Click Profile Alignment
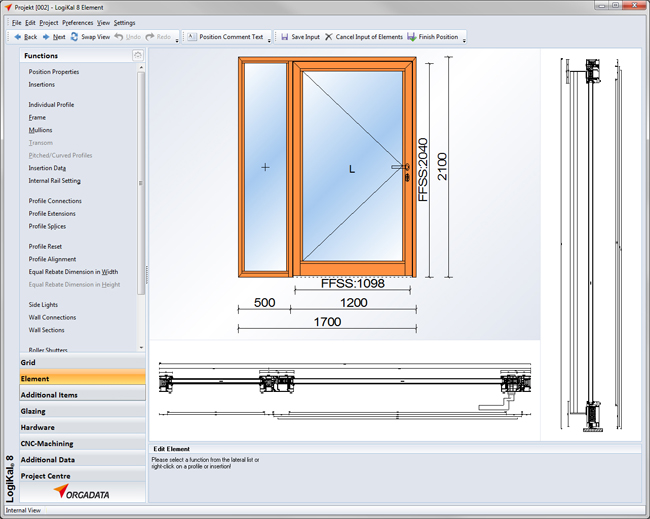This screenshot has height=519, width=650. [x=52, y=260]
